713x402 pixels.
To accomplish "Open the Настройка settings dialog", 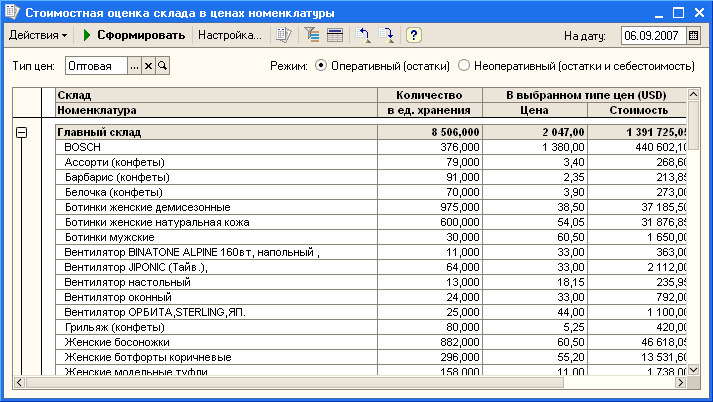I will (x=229, y=35).
